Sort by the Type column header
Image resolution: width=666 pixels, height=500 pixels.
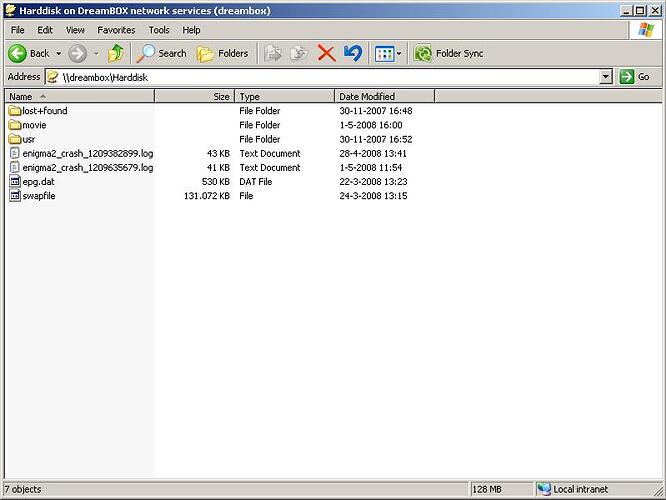pyautogui.click(x=285, y=96)
